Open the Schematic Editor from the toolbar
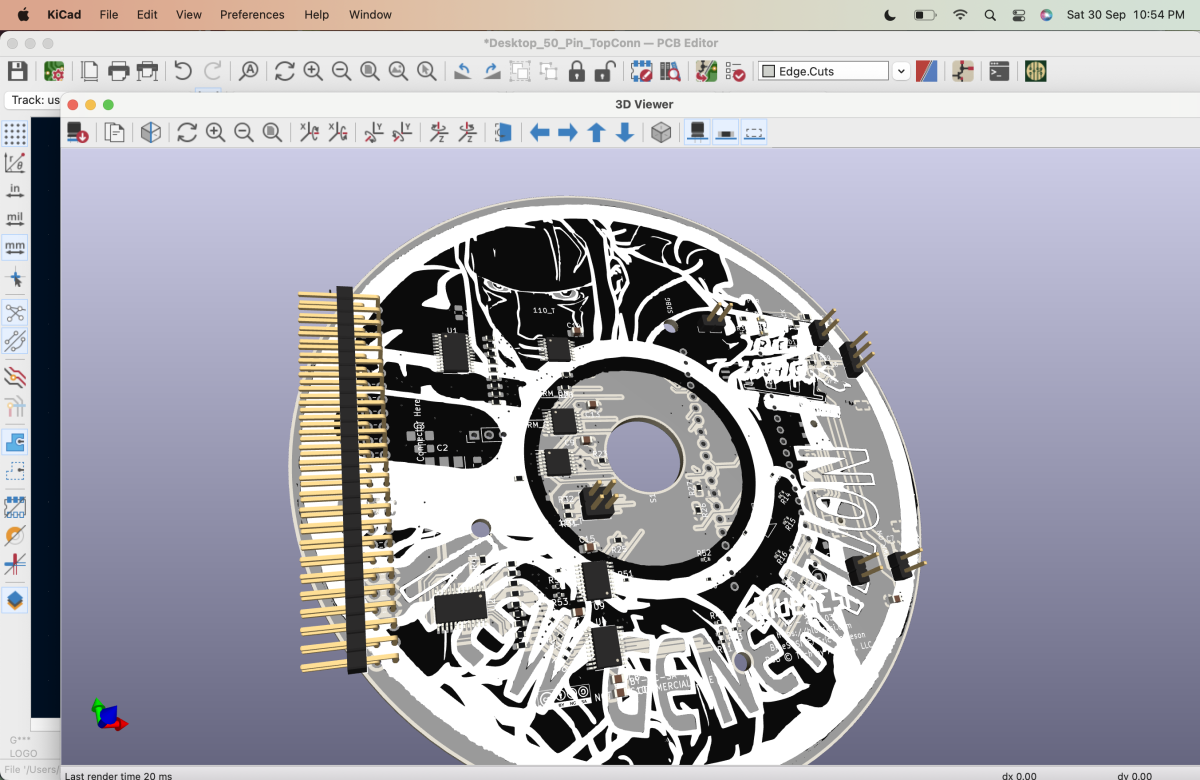Image resolution: width=1200 pixels, height=780 pixels. [x=963, y=71]
